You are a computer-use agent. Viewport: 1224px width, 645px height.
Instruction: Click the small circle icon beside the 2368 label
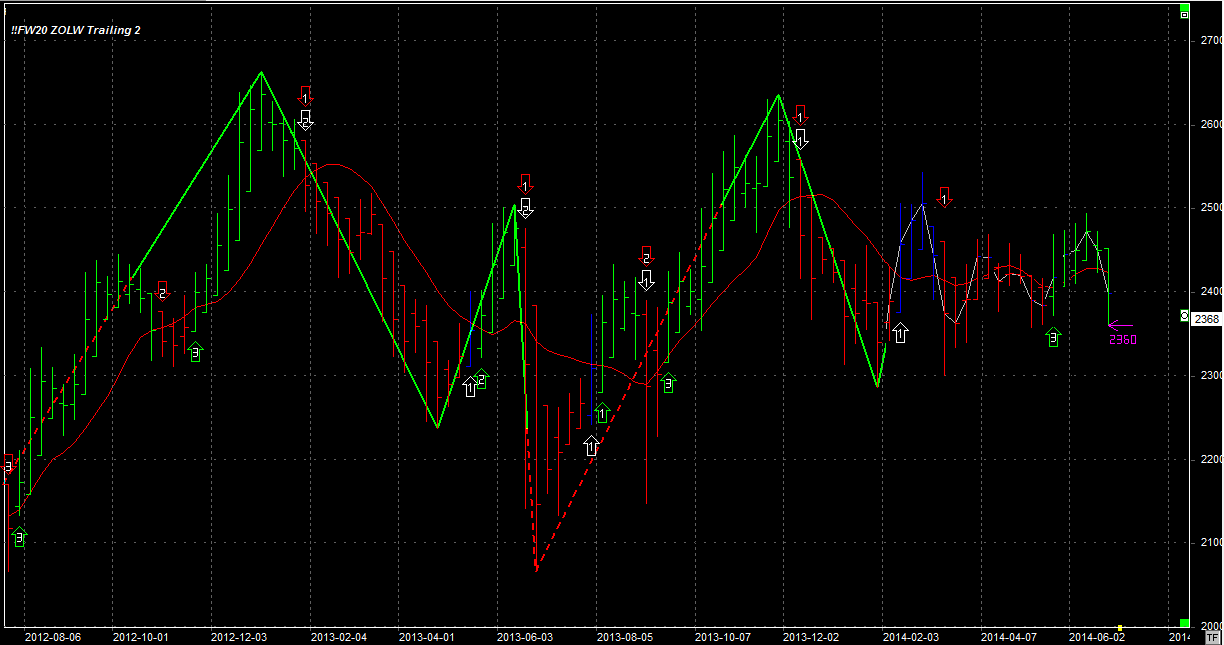pyautogui.click(x=1185, y=316)
